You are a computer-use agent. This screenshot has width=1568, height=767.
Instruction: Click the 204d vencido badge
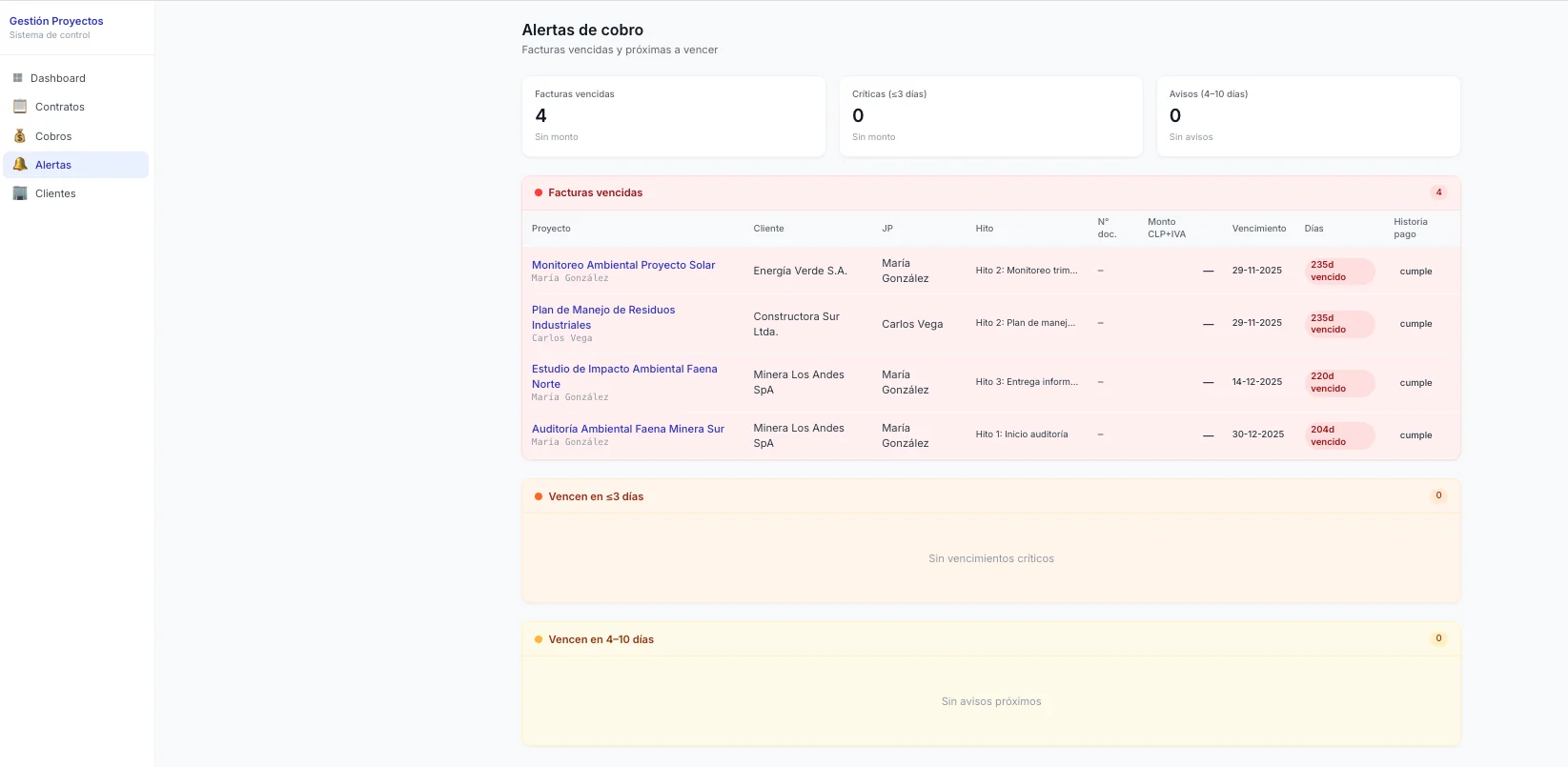click(x=1339, y=435)
